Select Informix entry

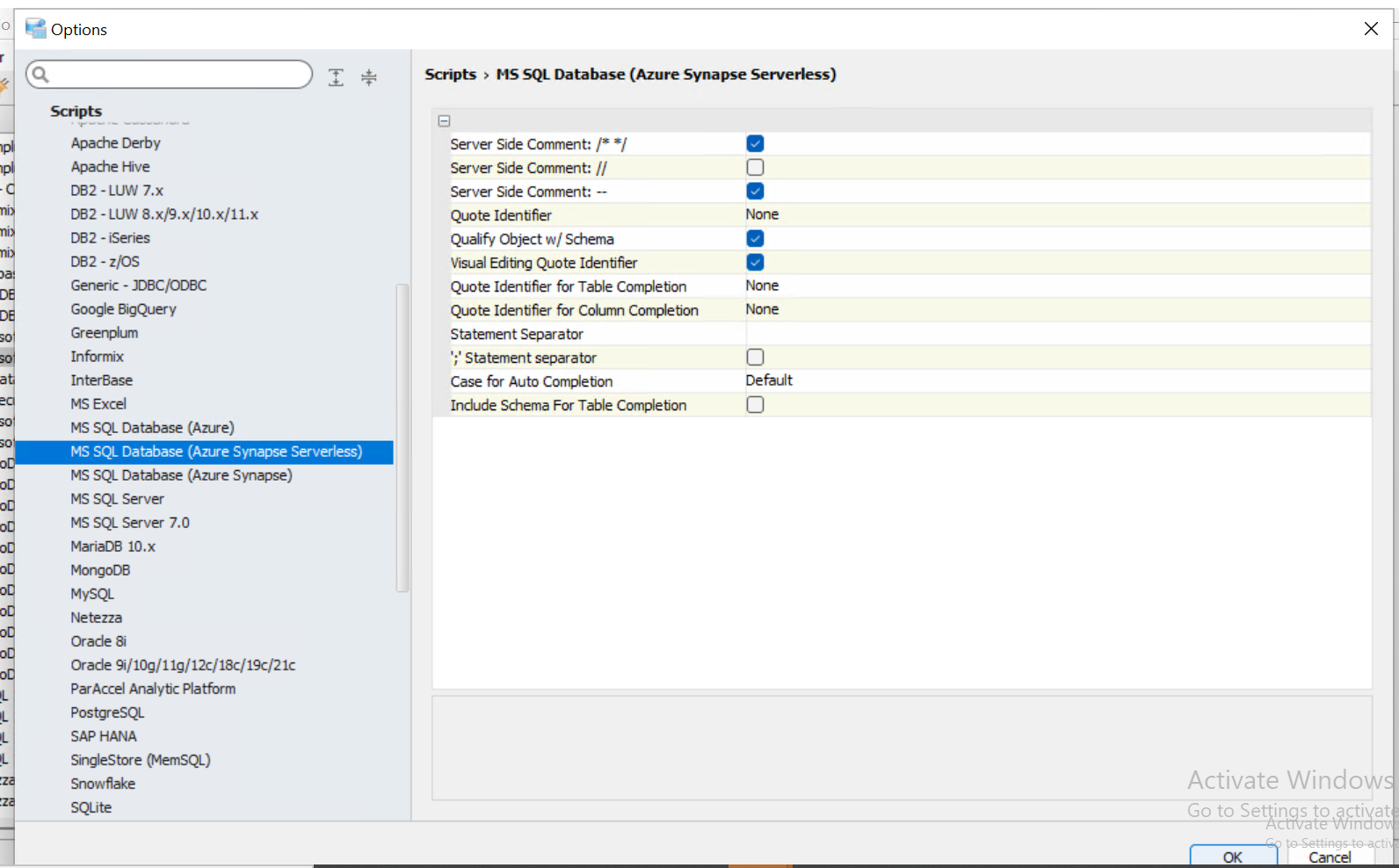tap(98, 357)
